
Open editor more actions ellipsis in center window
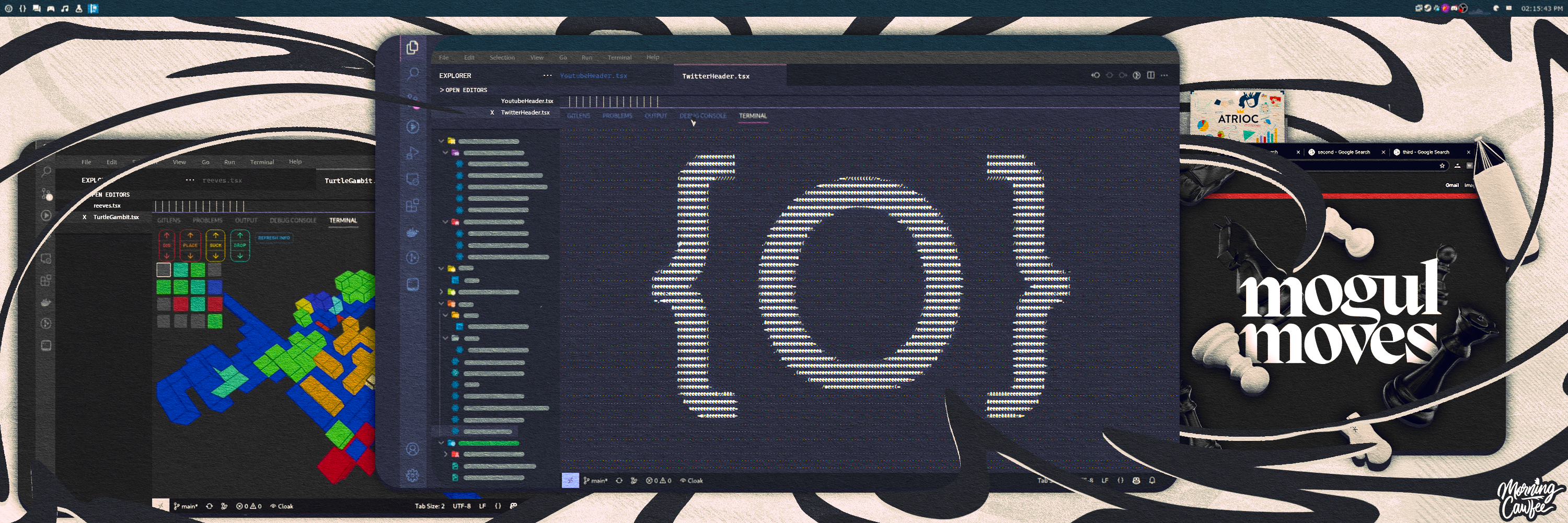pyautogui.click(x=1165, y=75)
